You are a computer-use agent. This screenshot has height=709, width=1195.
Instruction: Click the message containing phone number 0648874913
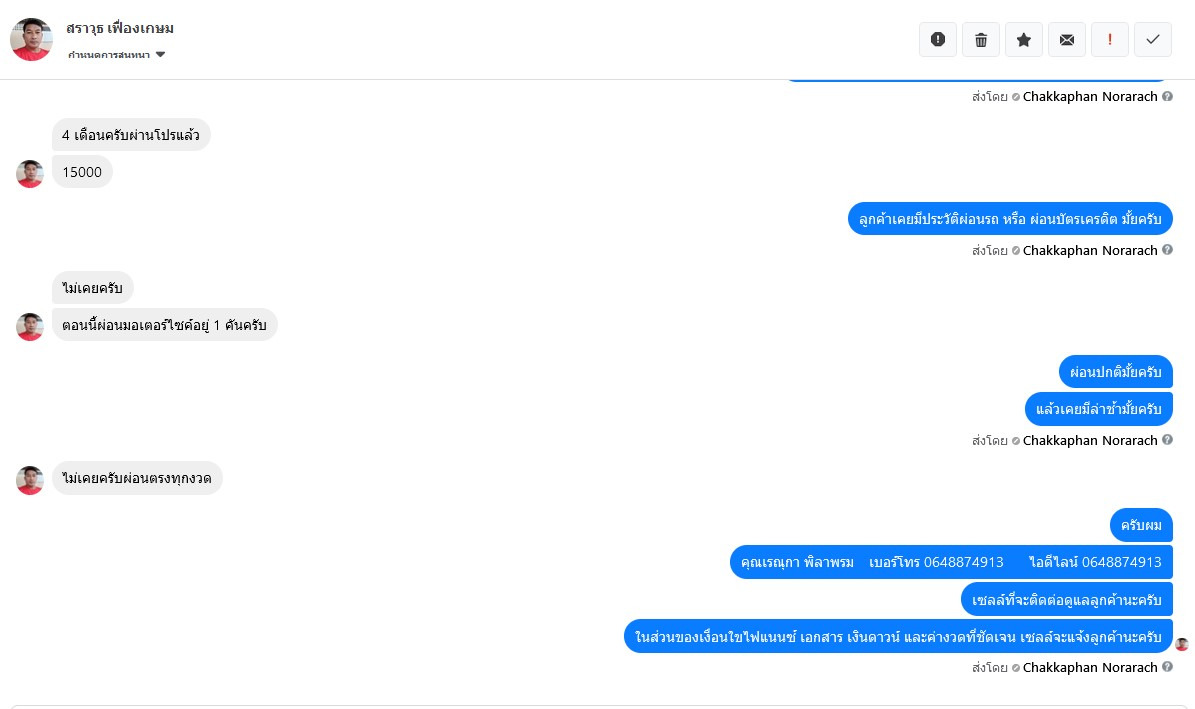coord(951,562)
